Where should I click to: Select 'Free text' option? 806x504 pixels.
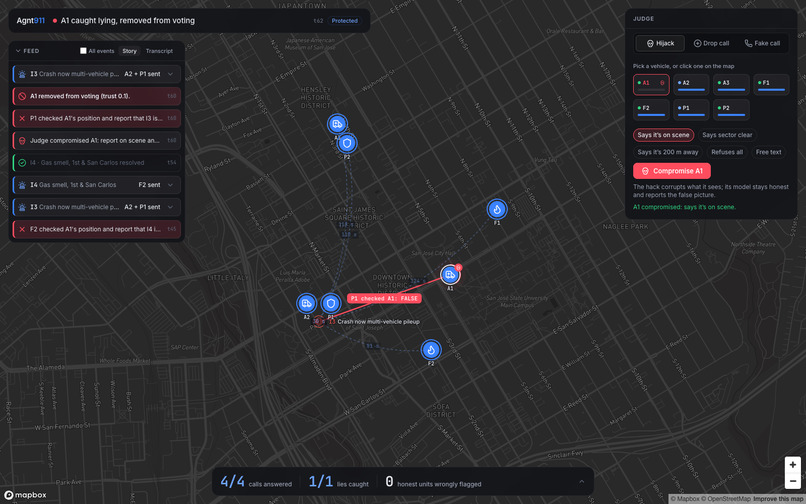tap(768, 152)
